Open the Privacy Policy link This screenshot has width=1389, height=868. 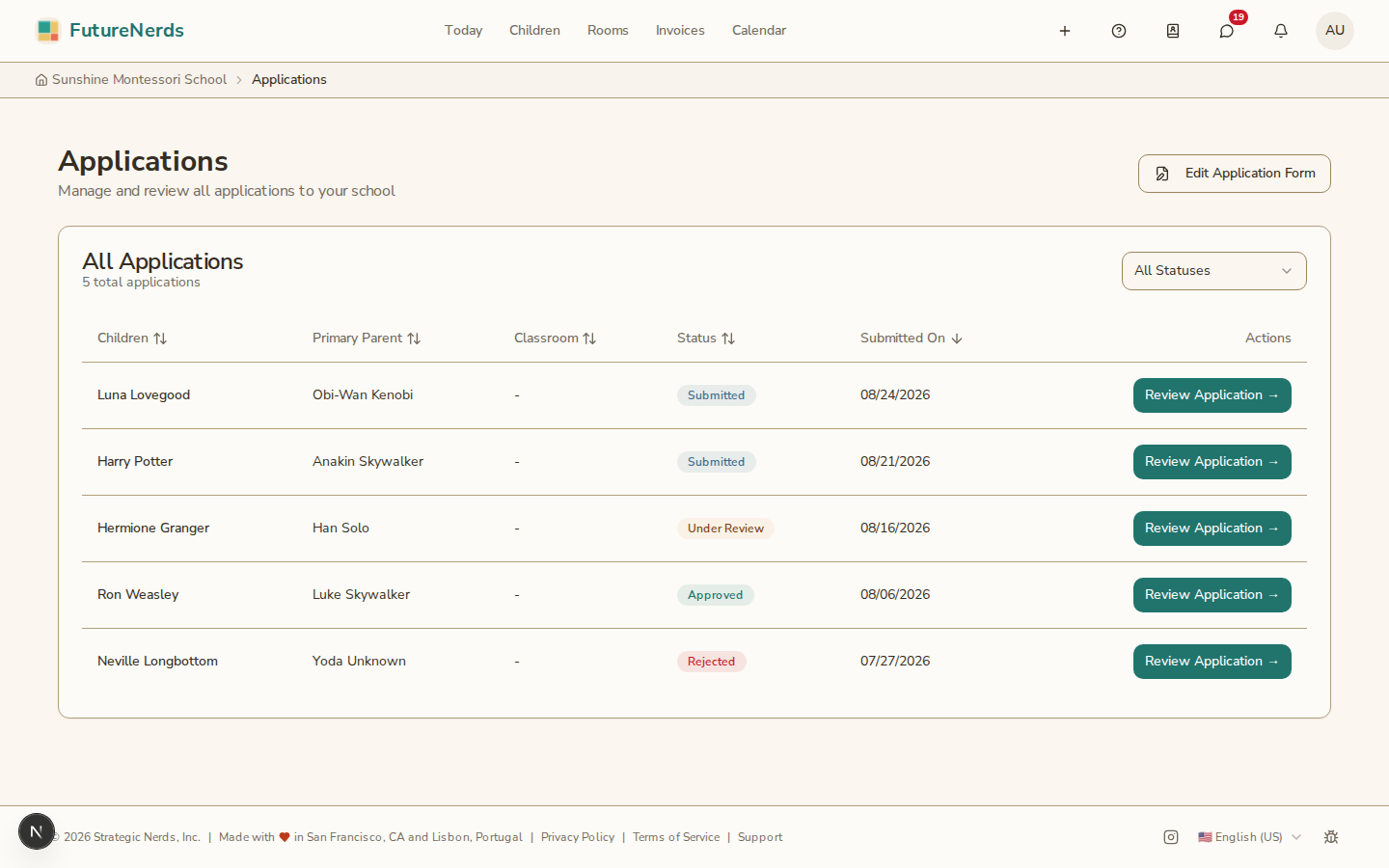pos(578,837)
